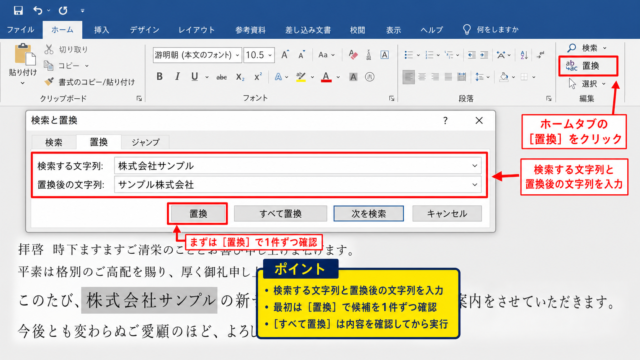The height and width of the screenshot is (360, 640).
Task: Click the character border icon
Action: [384, 55]
